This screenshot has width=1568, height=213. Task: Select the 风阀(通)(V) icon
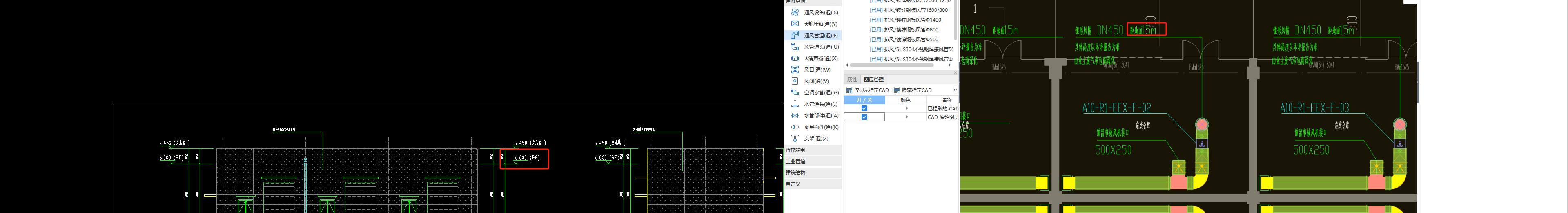click(795, 81)
